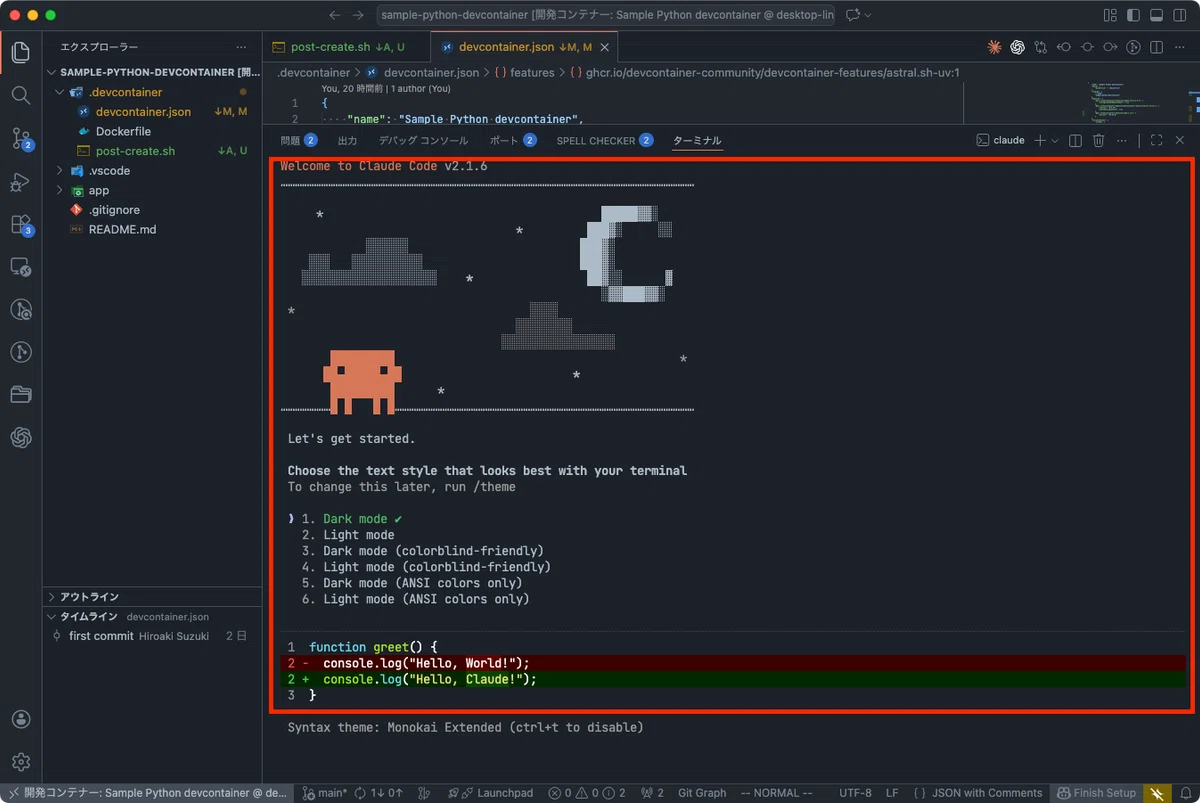Select the devcontainer.json editor tab
The image size is (1200, 803).
tap(525, 47)
